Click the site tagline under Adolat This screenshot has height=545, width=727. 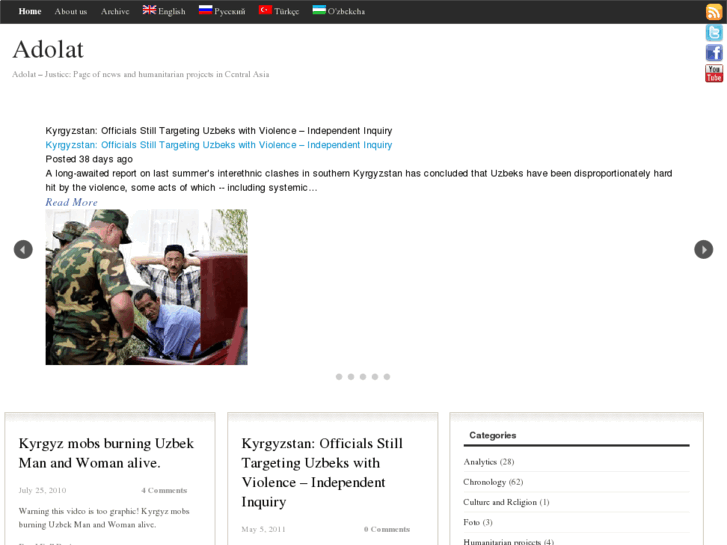[x=140, y=74]
